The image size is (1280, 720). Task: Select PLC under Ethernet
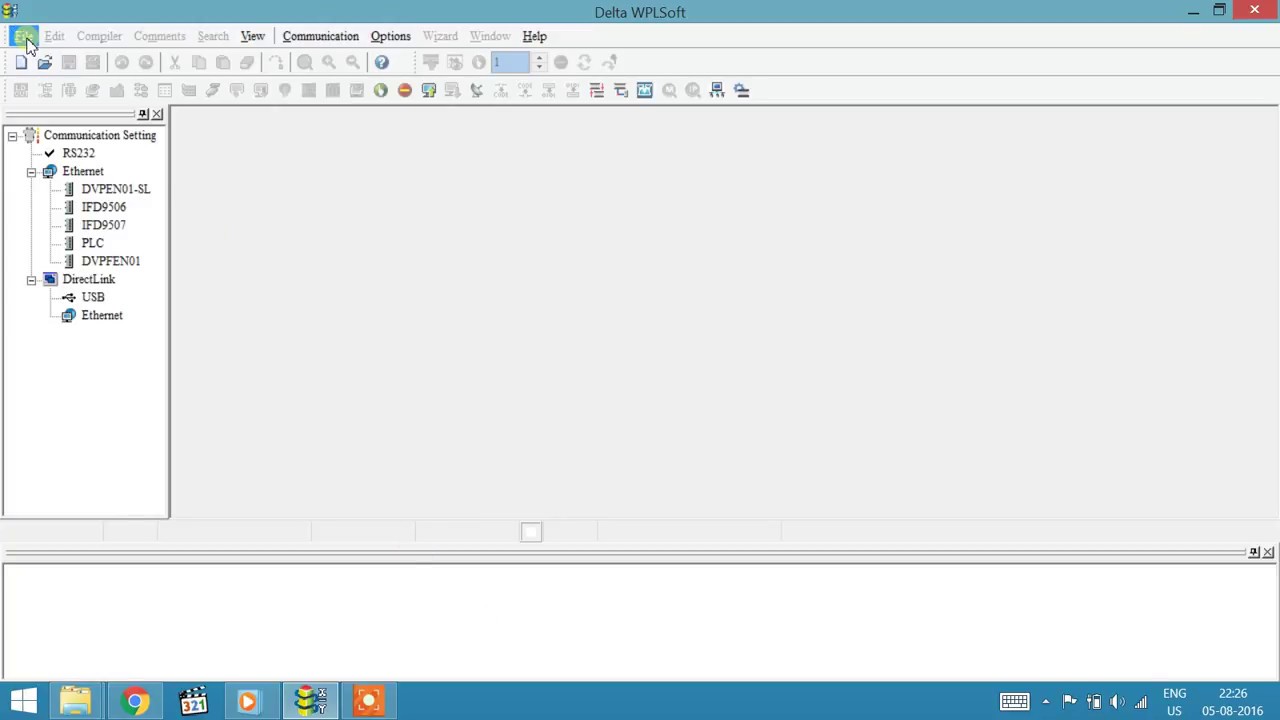click(92, 243)
